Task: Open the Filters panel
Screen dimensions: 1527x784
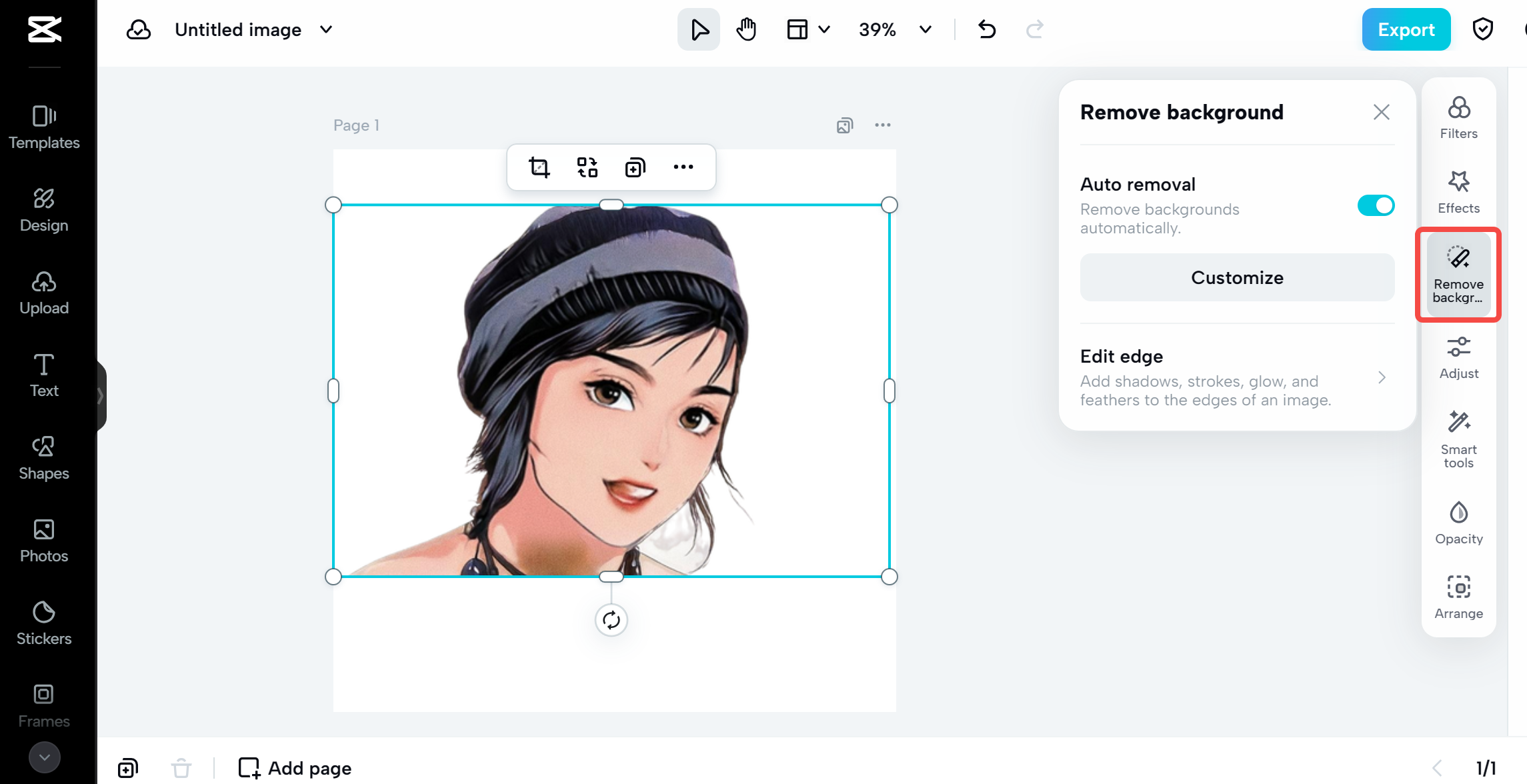Action: tap(1458, 118)
